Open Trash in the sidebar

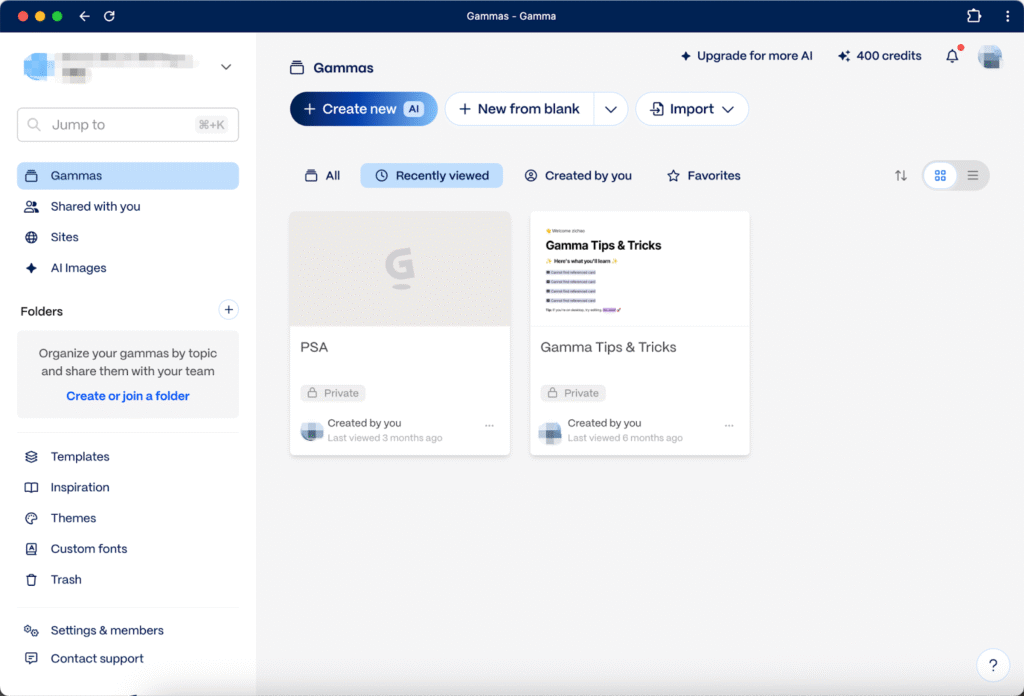[x=66, y=580]
